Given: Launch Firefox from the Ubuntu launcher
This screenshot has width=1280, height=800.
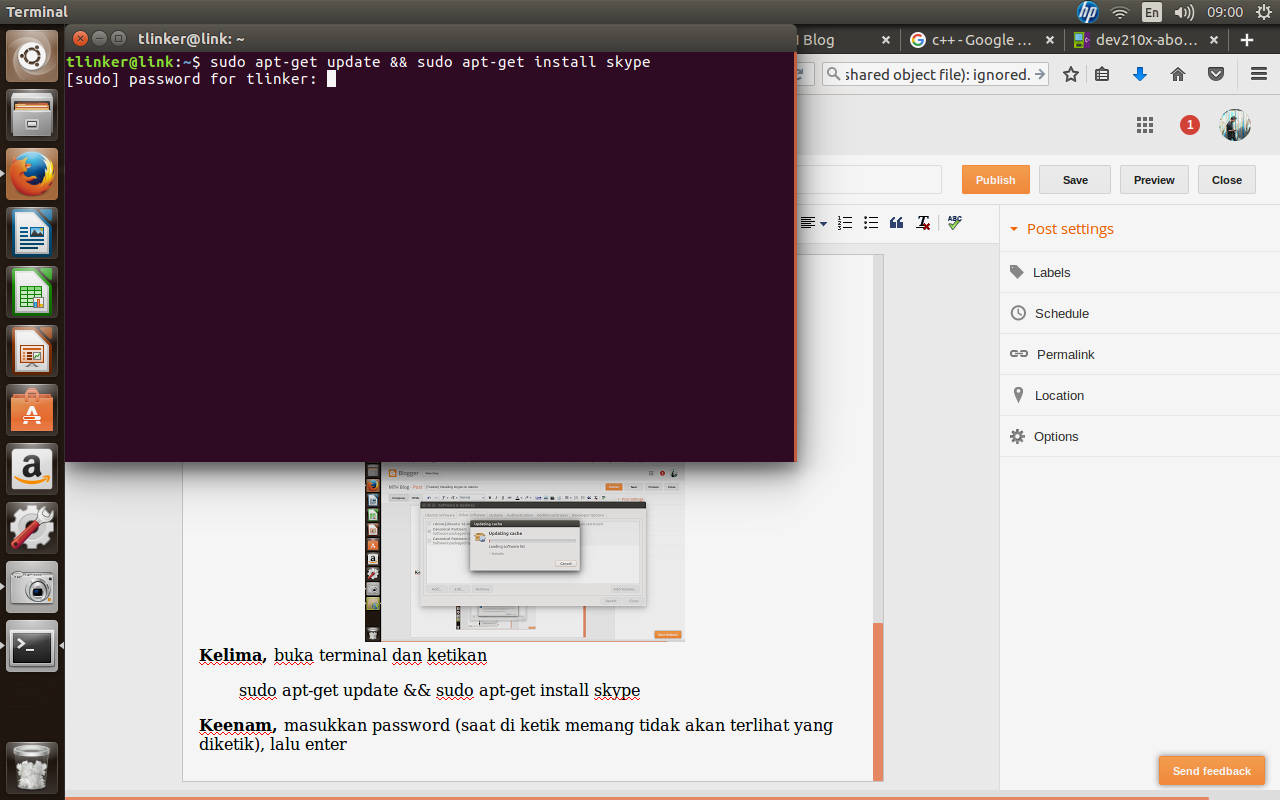Looking at the screenshot, I should (x=32, y=174).
